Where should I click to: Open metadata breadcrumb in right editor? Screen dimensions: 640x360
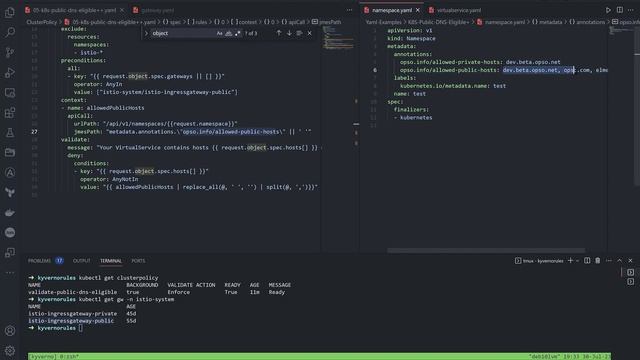pyautogui.click(x=547, y=22)
